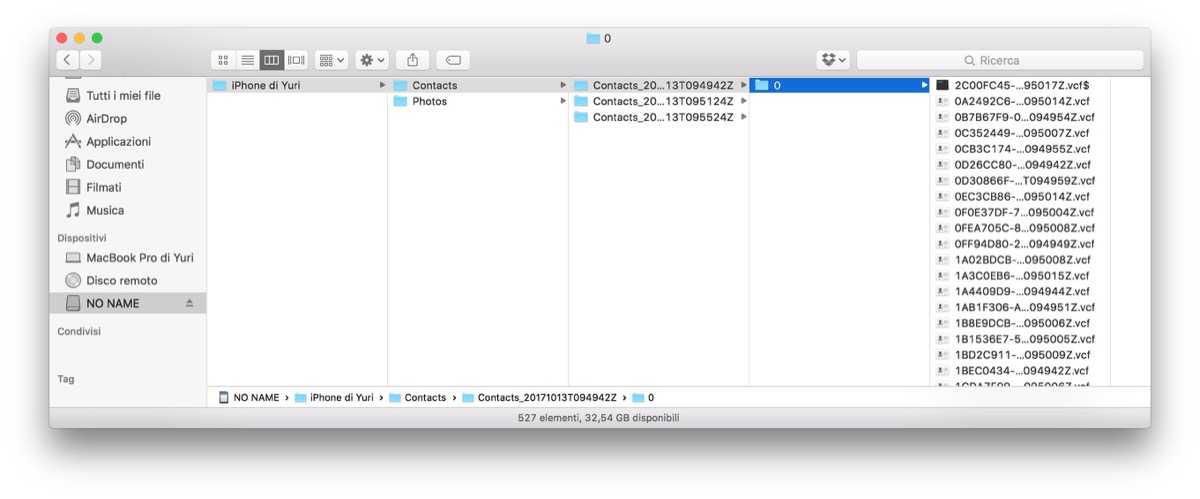1200x499 pixels.
Task: Select file 0D30866F-...T094959Z.vcf
Action: [1021, 181]
